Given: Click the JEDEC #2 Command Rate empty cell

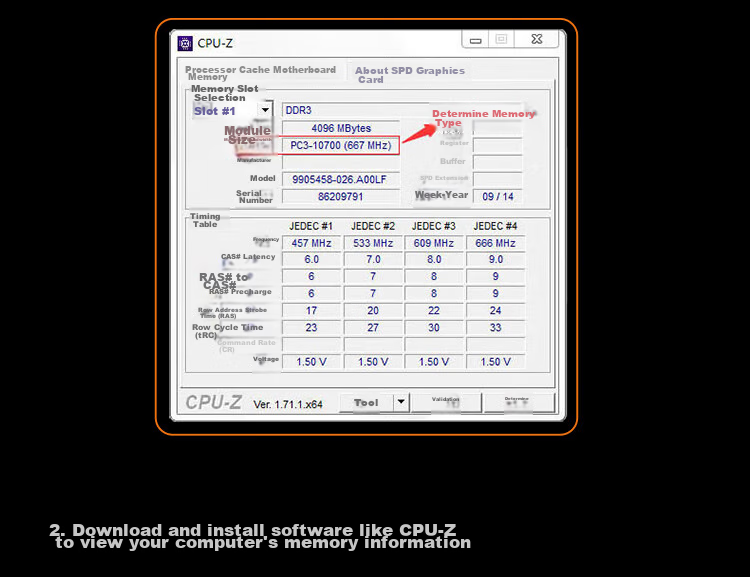Looking at the screenshot, I should click(x=373, y=344).
